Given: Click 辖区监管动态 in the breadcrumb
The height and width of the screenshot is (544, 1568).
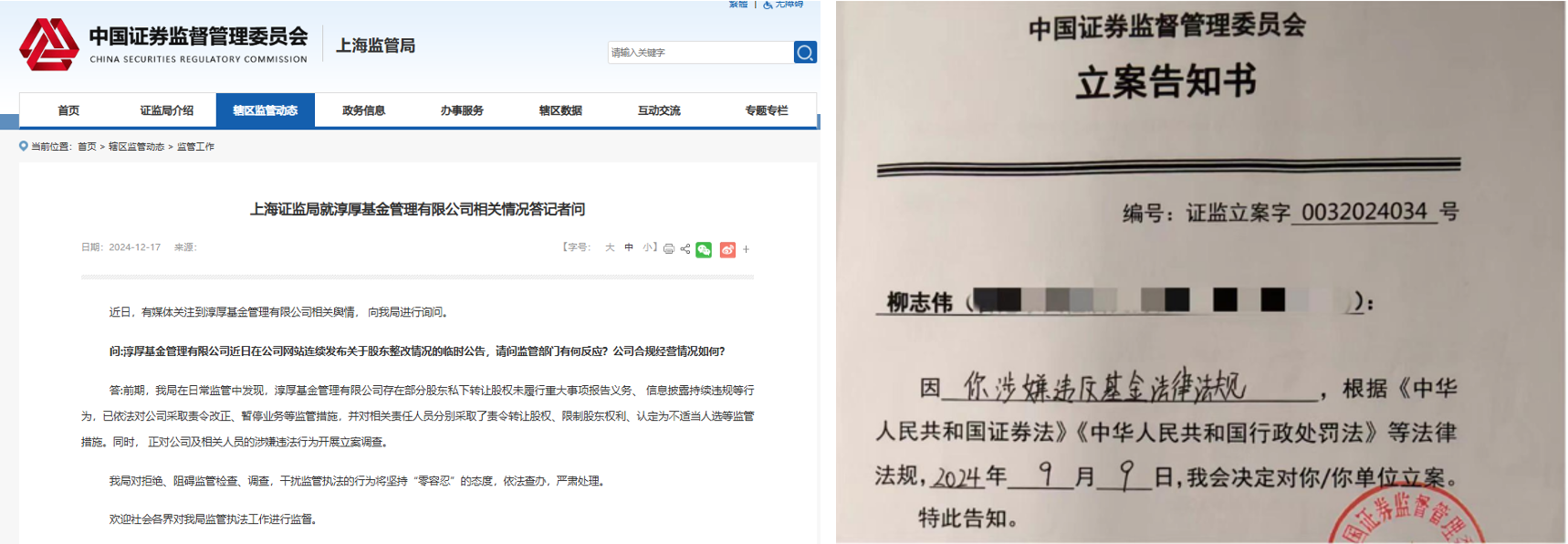Looking at the screenshot, I should (x=136, y=146).
